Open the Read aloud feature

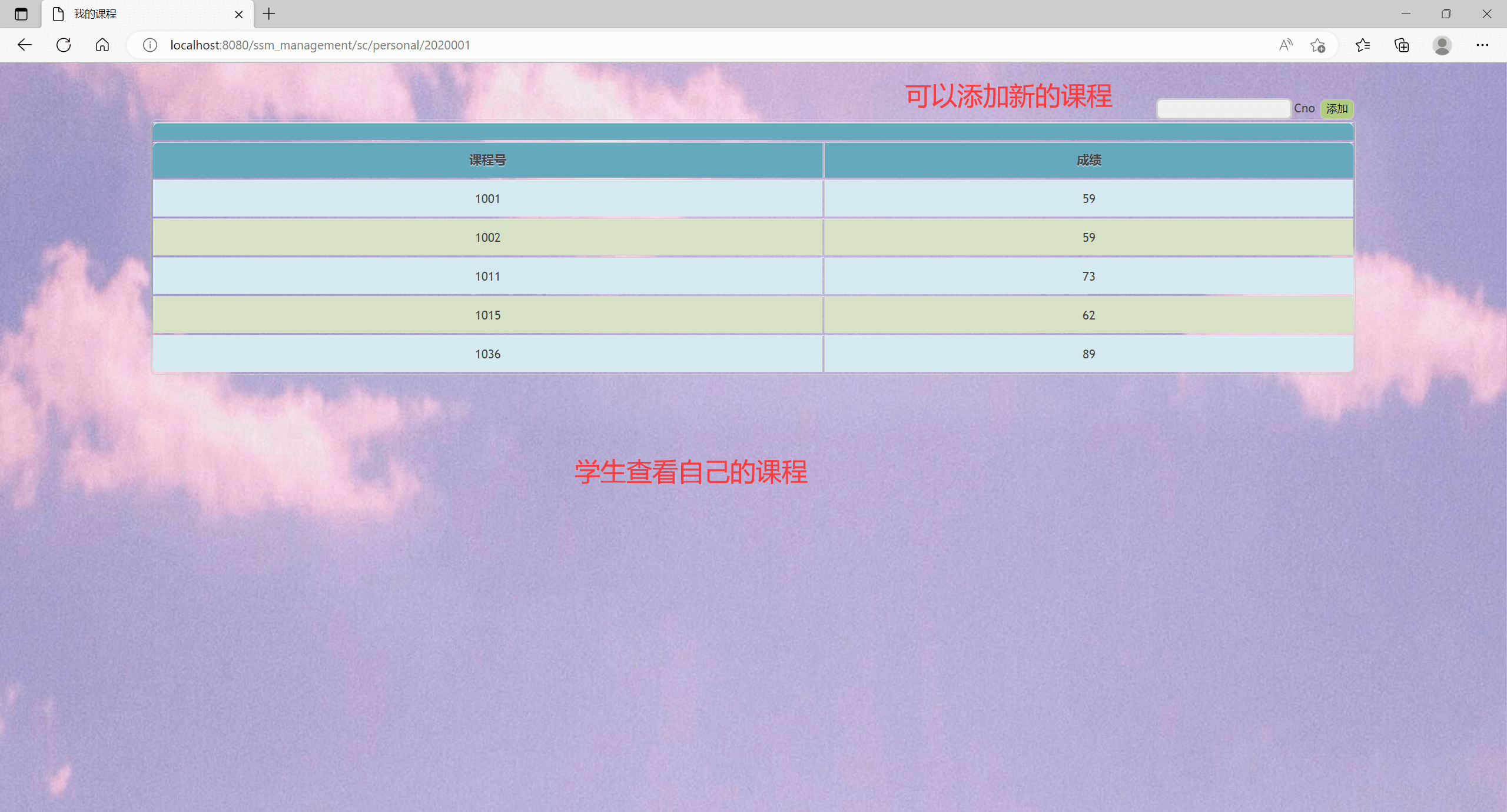coord(1285,45)
